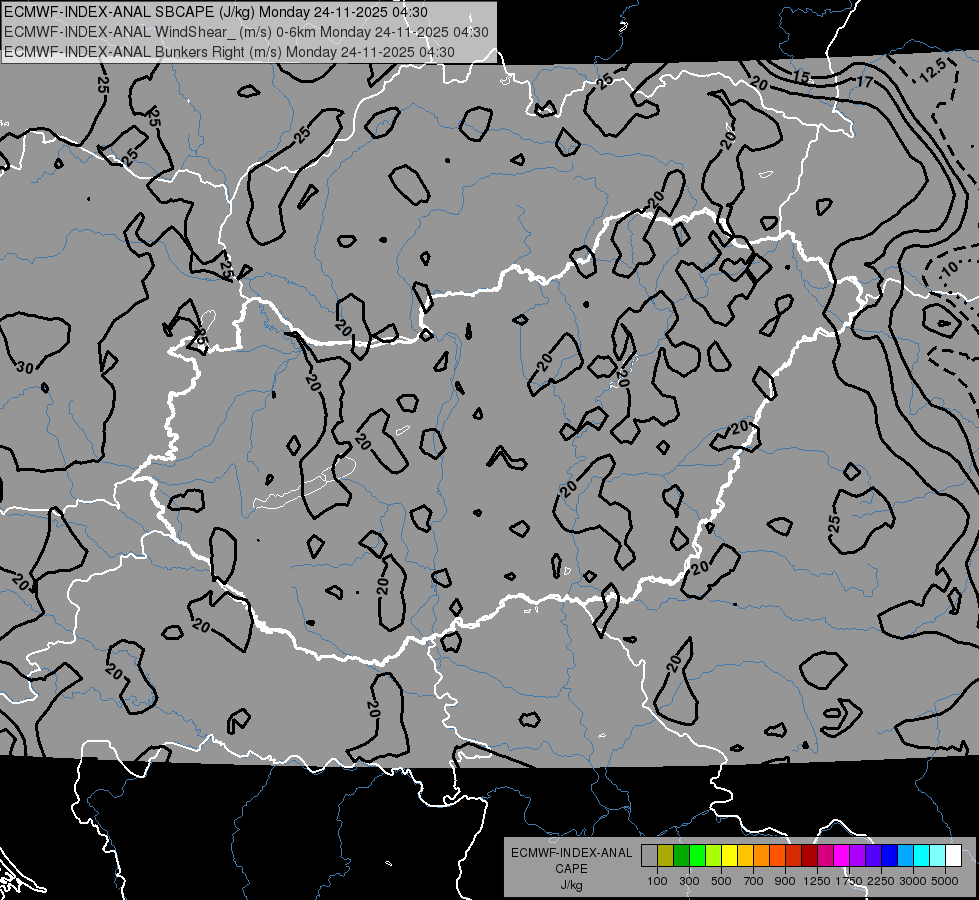The width and height of the screenshot is (979, 900).
Task: Click the J/kg unit label in legend
Action: (x=571, y=885)
